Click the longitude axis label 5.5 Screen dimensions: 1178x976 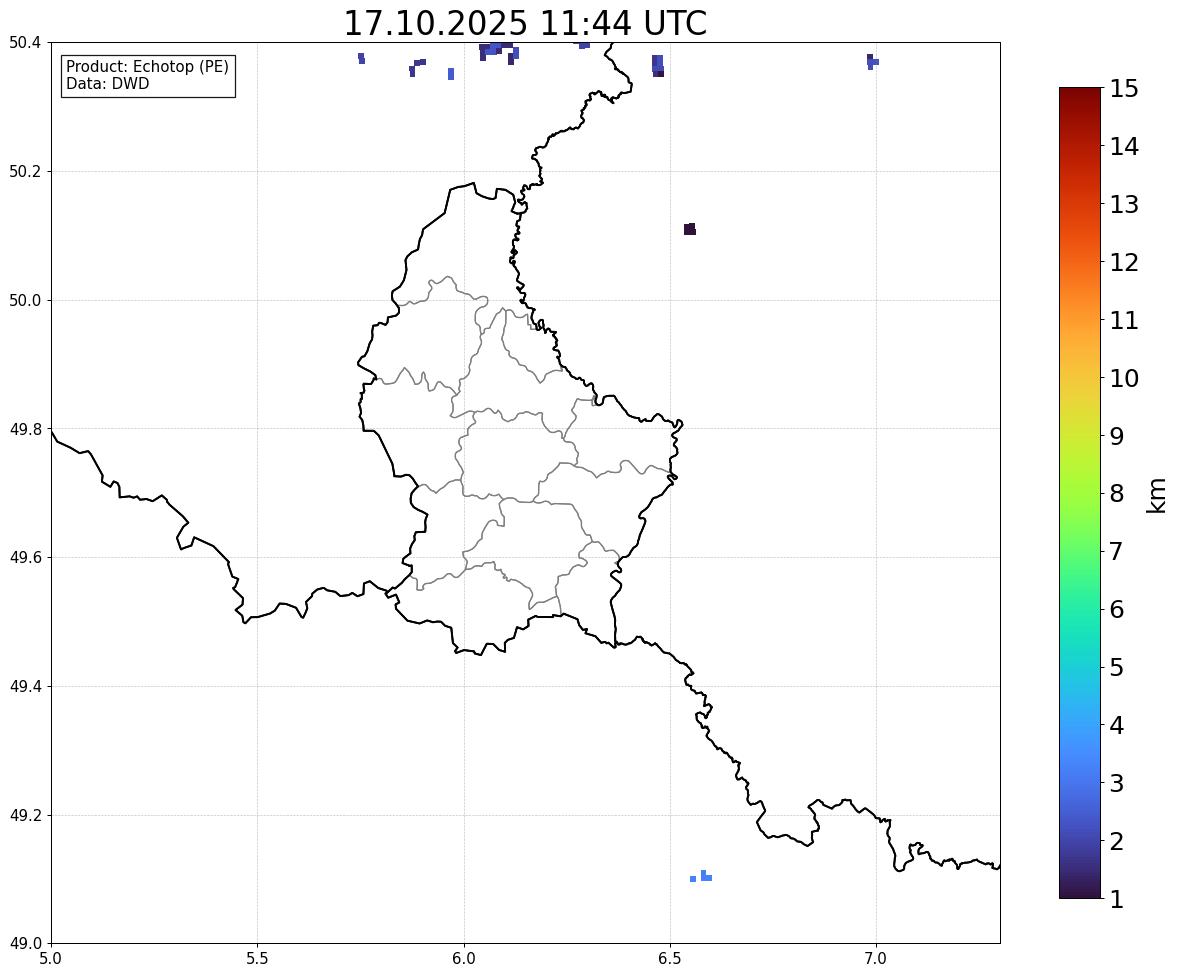tap(257, 959)
